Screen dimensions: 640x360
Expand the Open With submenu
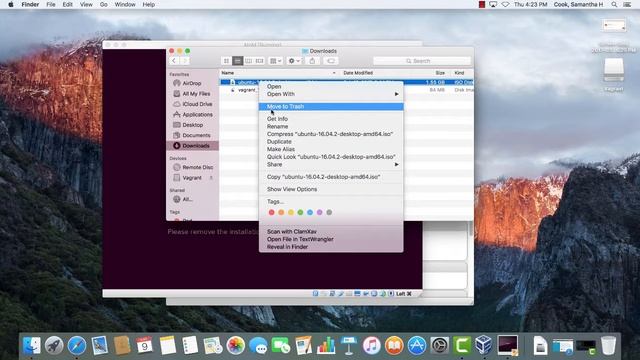click(331, 94)
